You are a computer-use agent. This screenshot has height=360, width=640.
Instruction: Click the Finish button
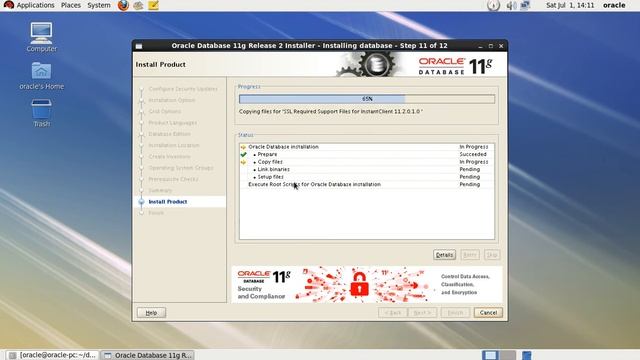455,313
